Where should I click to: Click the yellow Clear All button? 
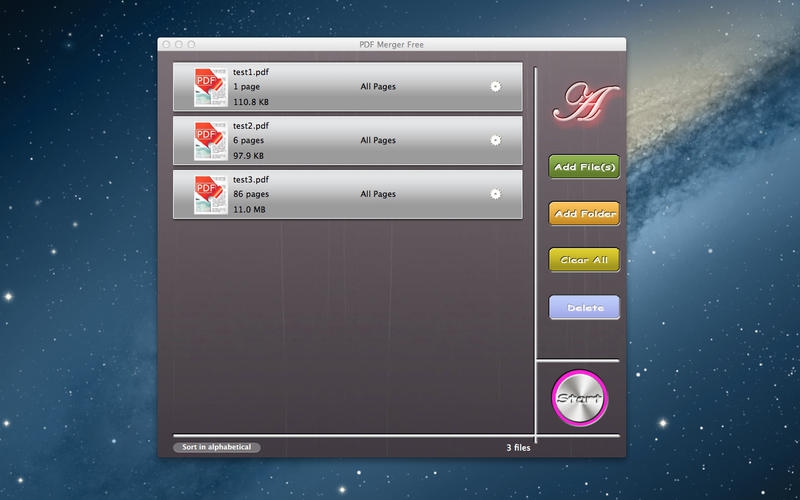584,260
